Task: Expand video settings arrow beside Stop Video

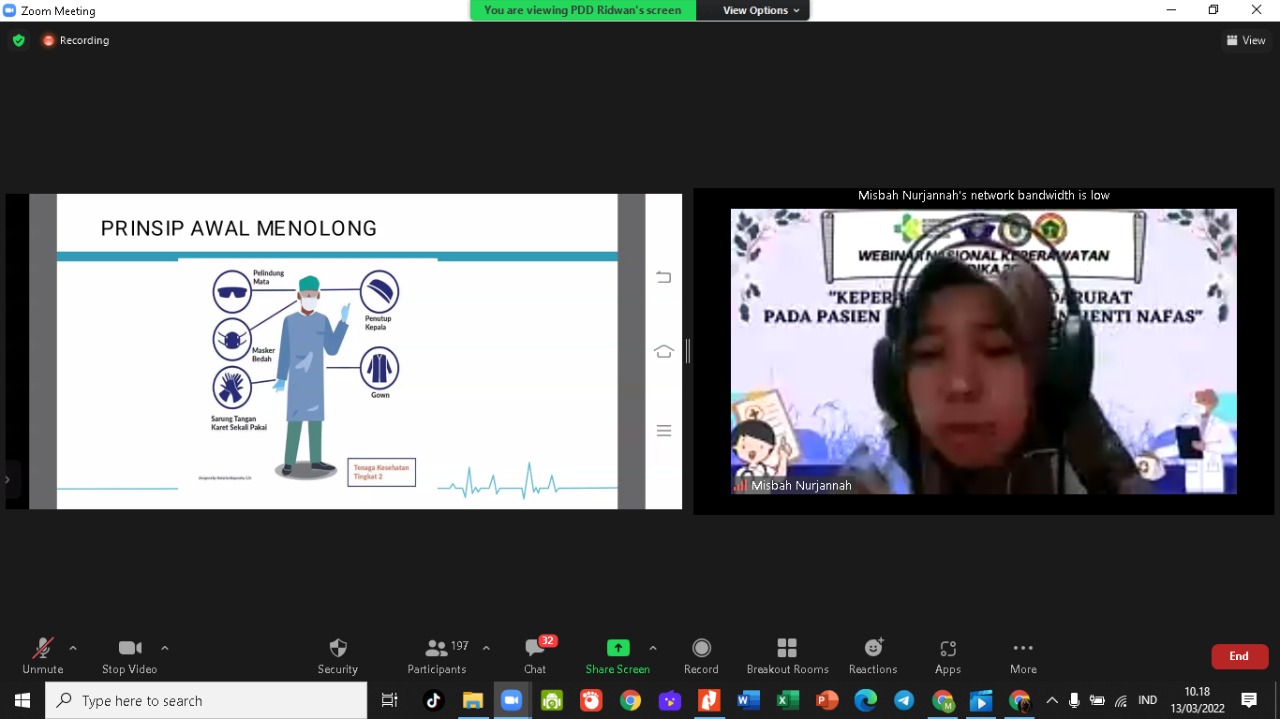Action: point(165,648)
